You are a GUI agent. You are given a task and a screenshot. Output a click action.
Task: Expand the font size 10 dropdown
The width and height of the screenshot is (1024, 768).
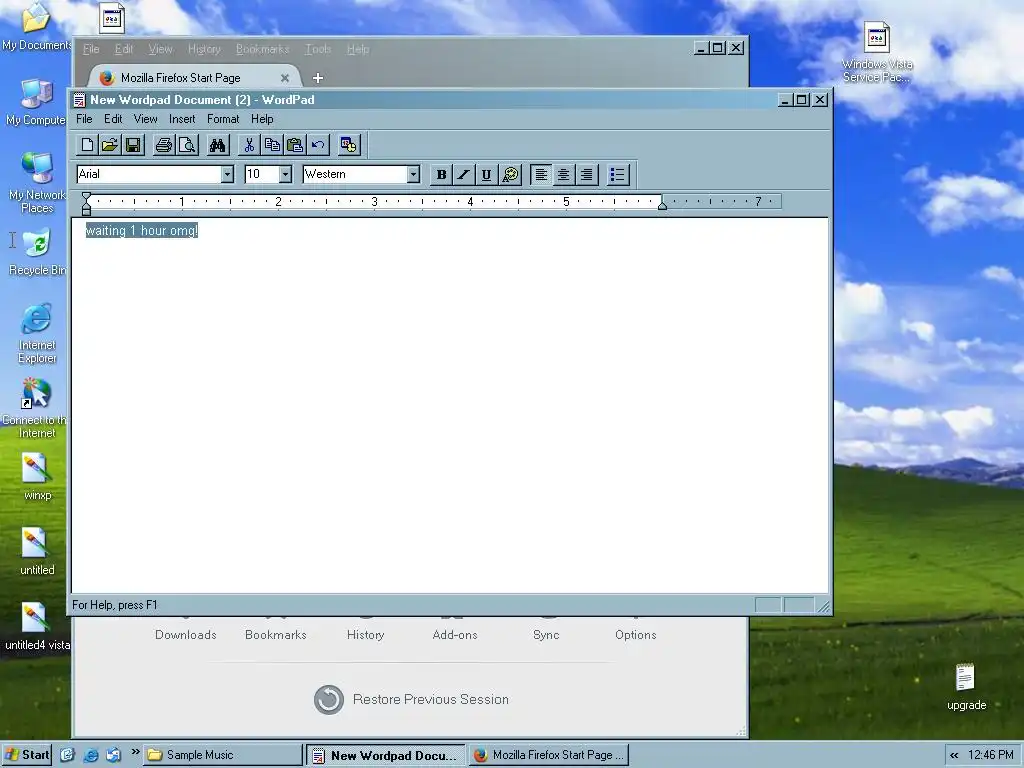click(x=285, y=174)
